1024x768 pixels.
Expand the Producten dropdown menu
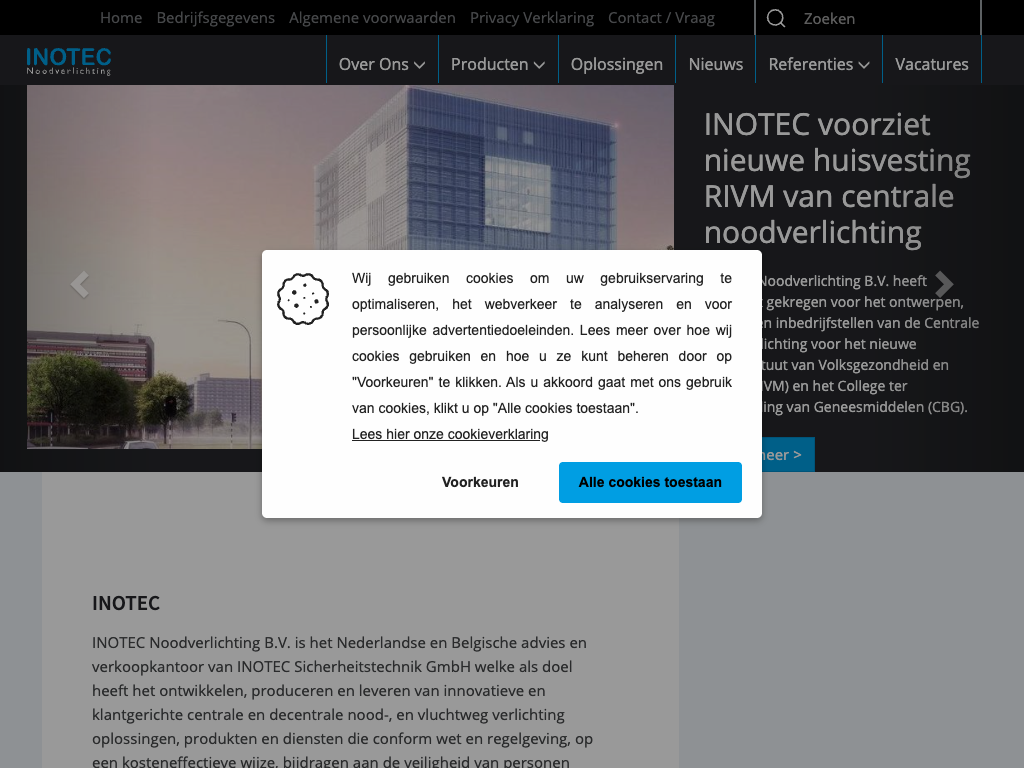coord(497,64)
